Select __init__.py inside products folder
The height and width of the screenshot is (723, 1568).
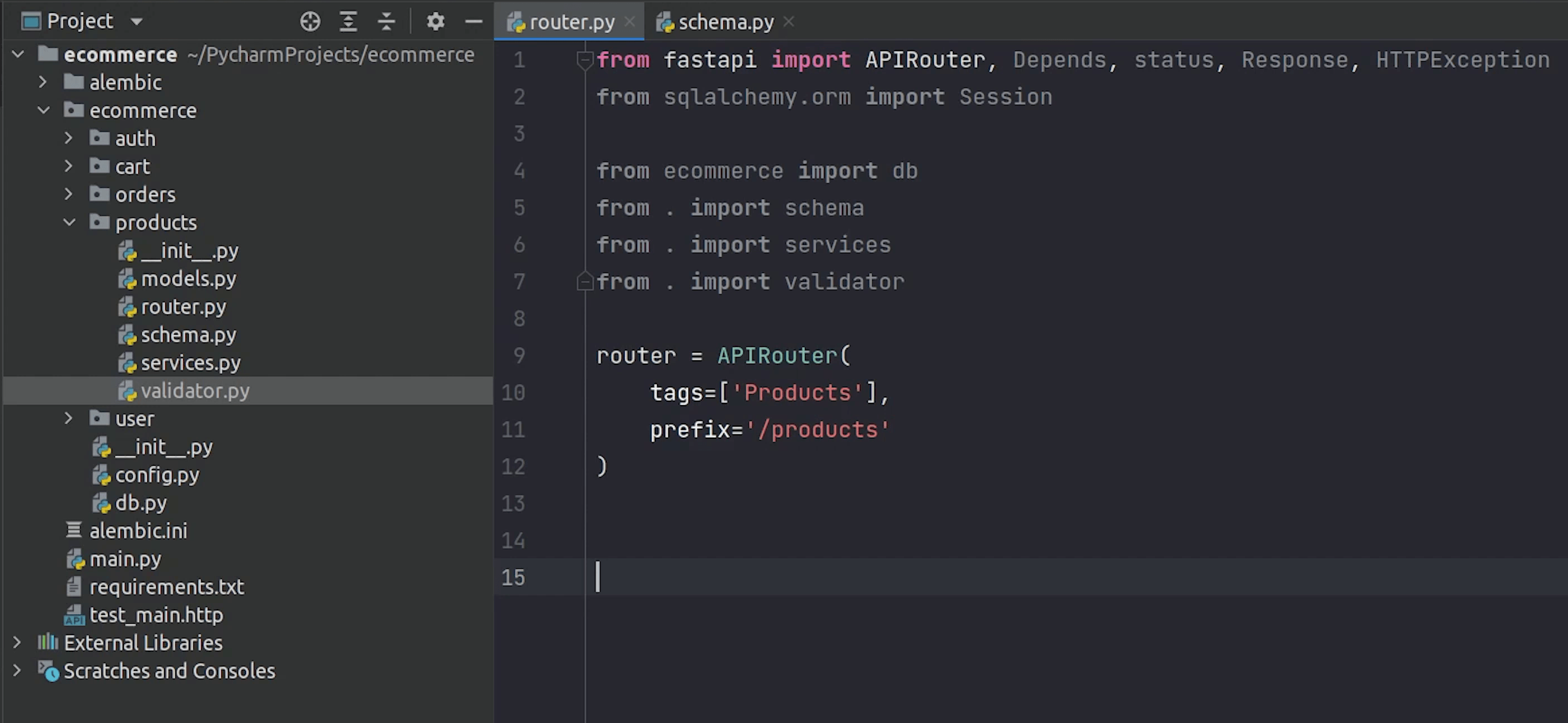click(189, 251)
